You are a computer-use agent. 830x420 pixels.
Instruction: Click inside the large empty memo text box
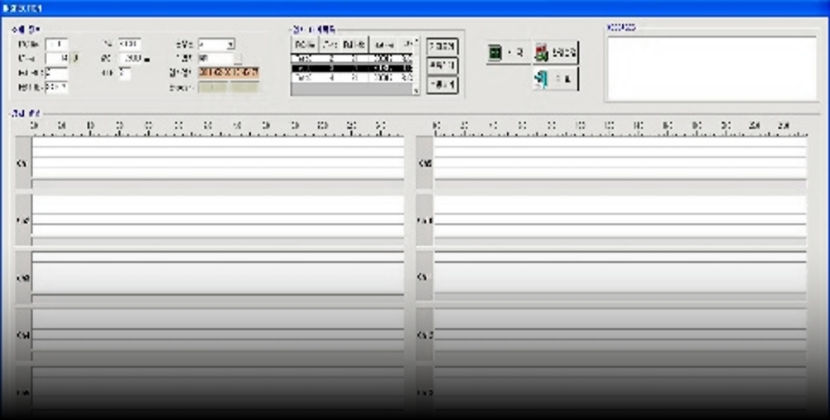click(712, 68)
